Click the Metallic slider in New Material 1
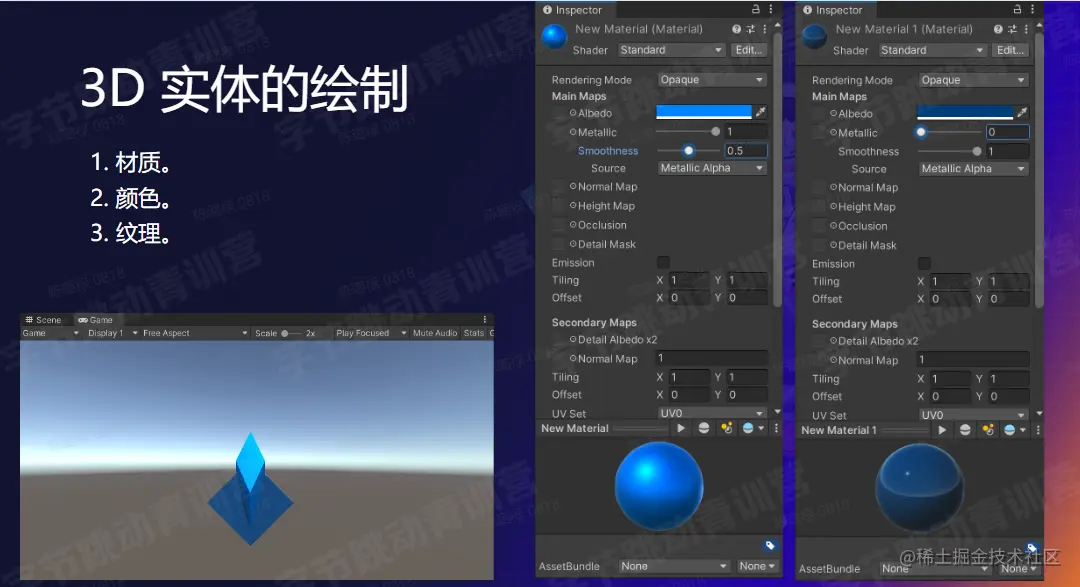The height and width of the screenshot is (587, 1080). click(x=949, y=132)
